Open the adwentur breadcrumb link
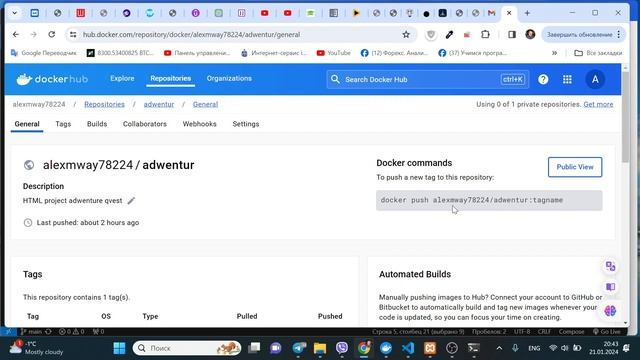The width and height of the screenshot is (640, 360). [x=159, y=104]
